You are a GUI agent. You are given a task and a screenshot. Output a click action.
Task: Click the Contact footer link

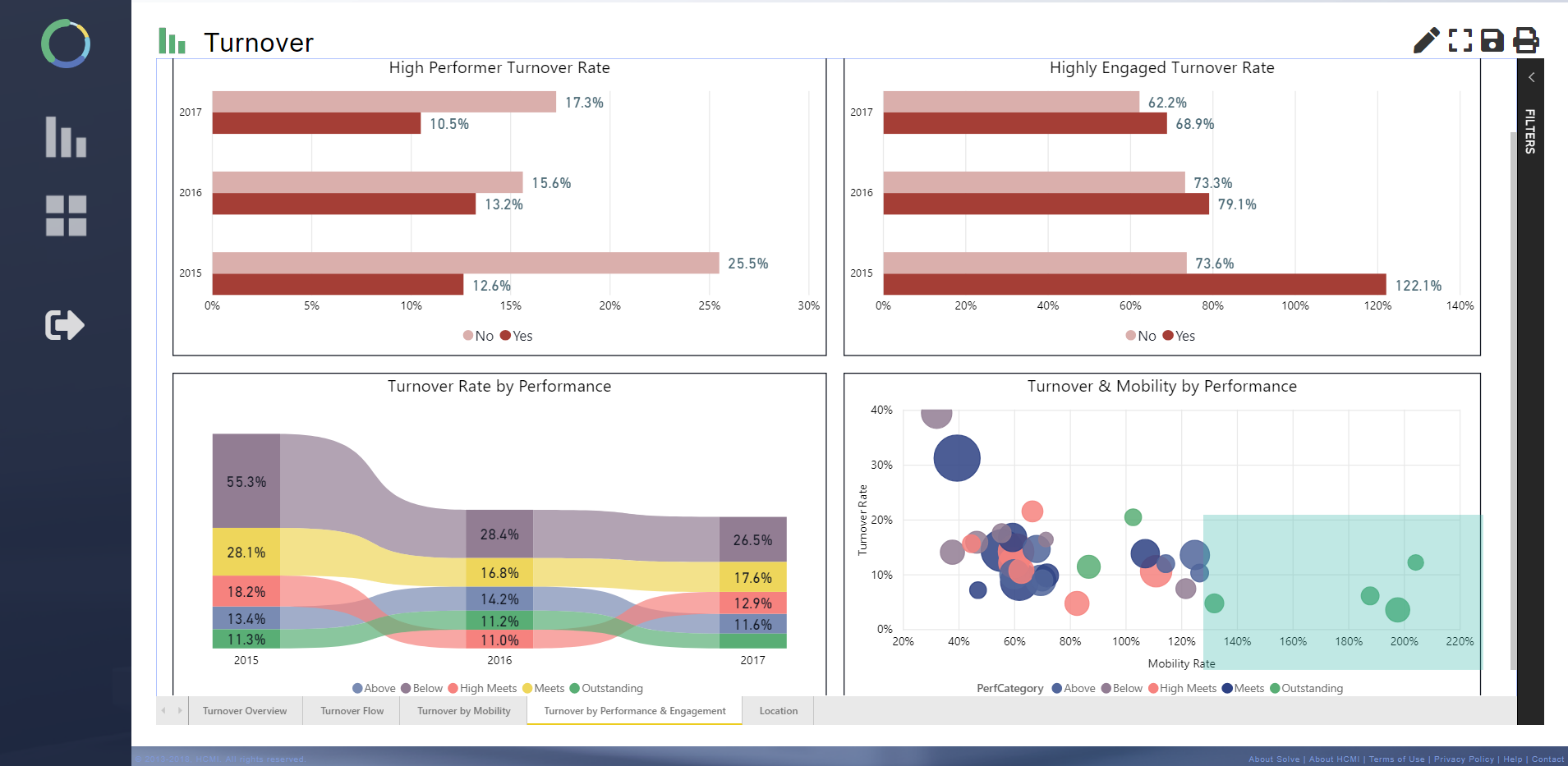pyautogui.click(x=1547, y=759)
